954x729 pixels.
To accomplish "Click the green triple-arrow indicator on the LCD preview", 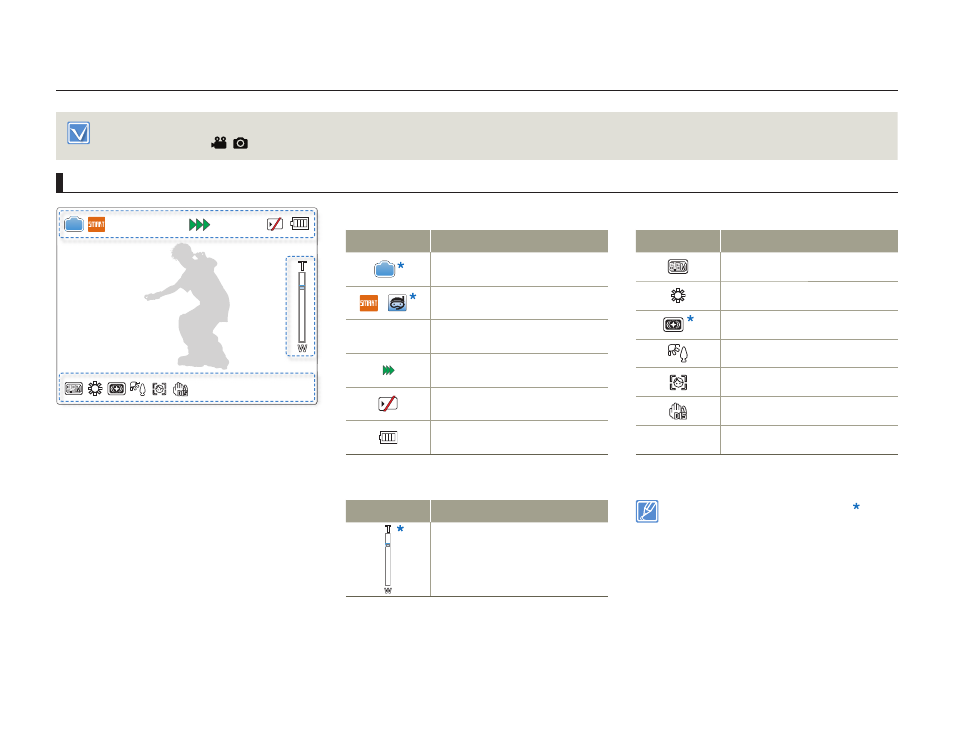I will pyautogui.click(x=199, y=225).
